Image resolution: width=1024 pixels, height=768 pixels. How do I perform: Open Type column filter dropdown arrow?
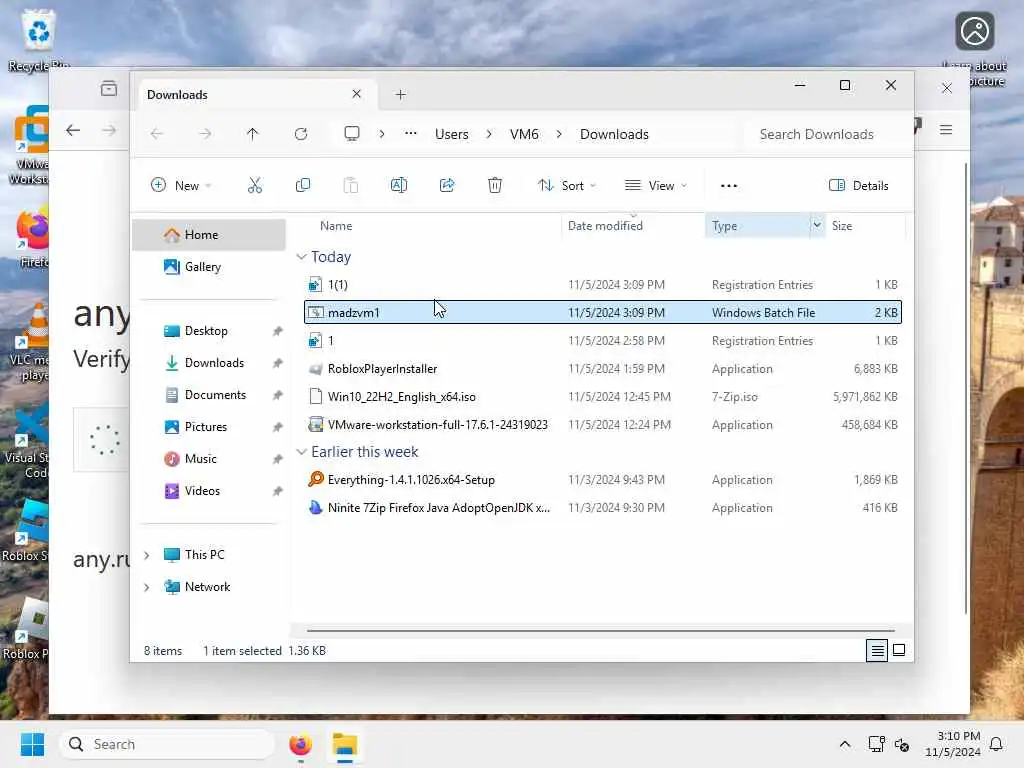(817, 225)
